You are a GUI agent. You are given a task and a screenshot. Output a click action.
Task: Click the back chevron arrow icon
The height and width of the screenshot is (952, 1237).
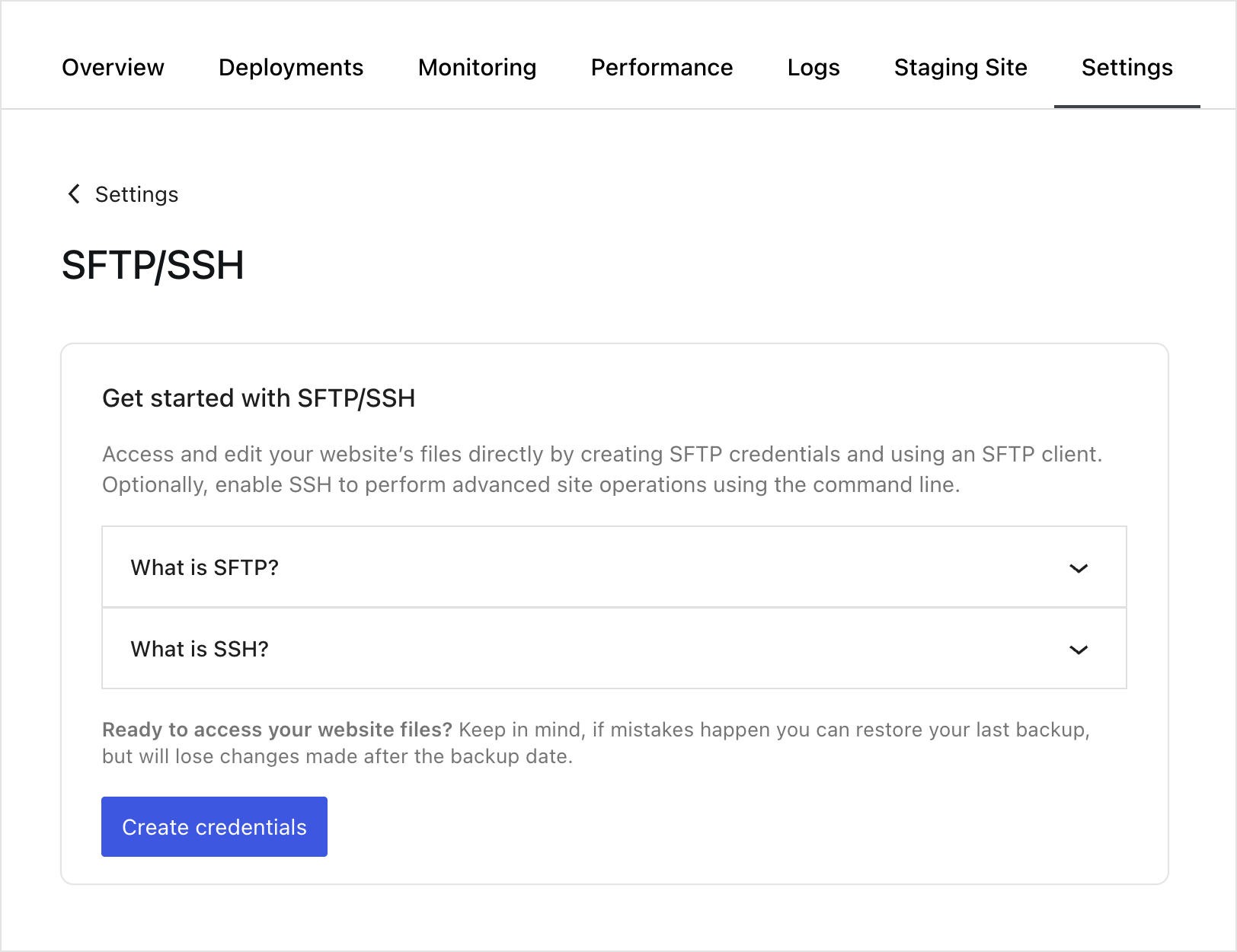pos(74,194)
